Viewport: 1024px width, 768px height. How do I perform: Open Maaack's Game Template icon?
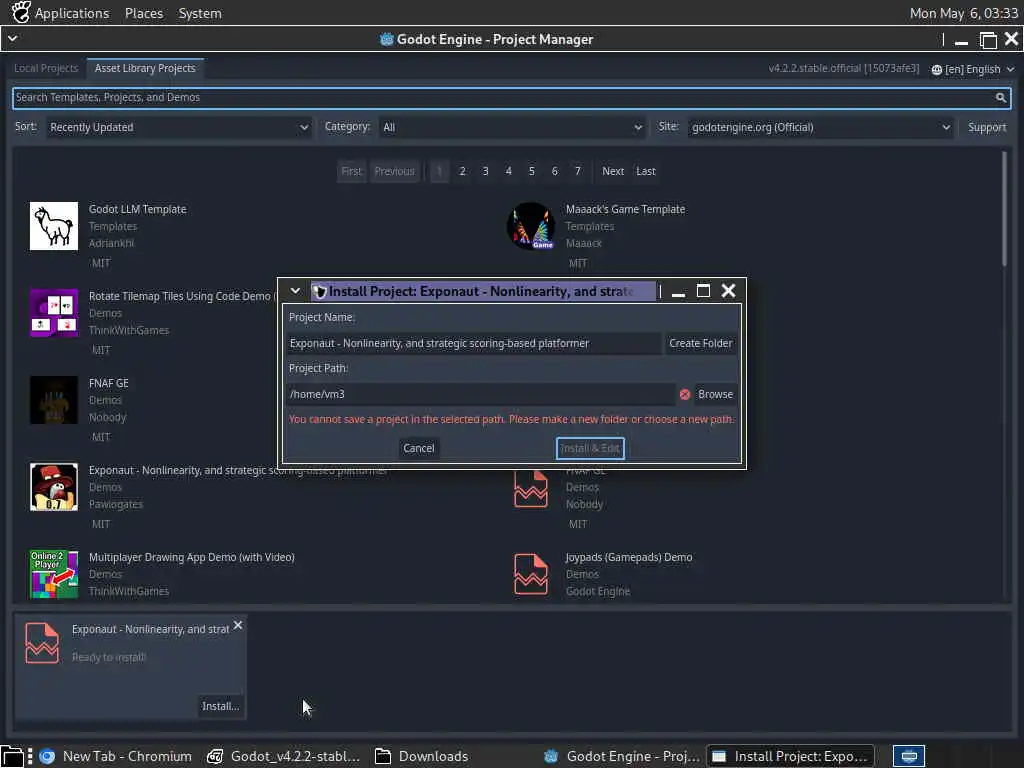click(531, 226)
